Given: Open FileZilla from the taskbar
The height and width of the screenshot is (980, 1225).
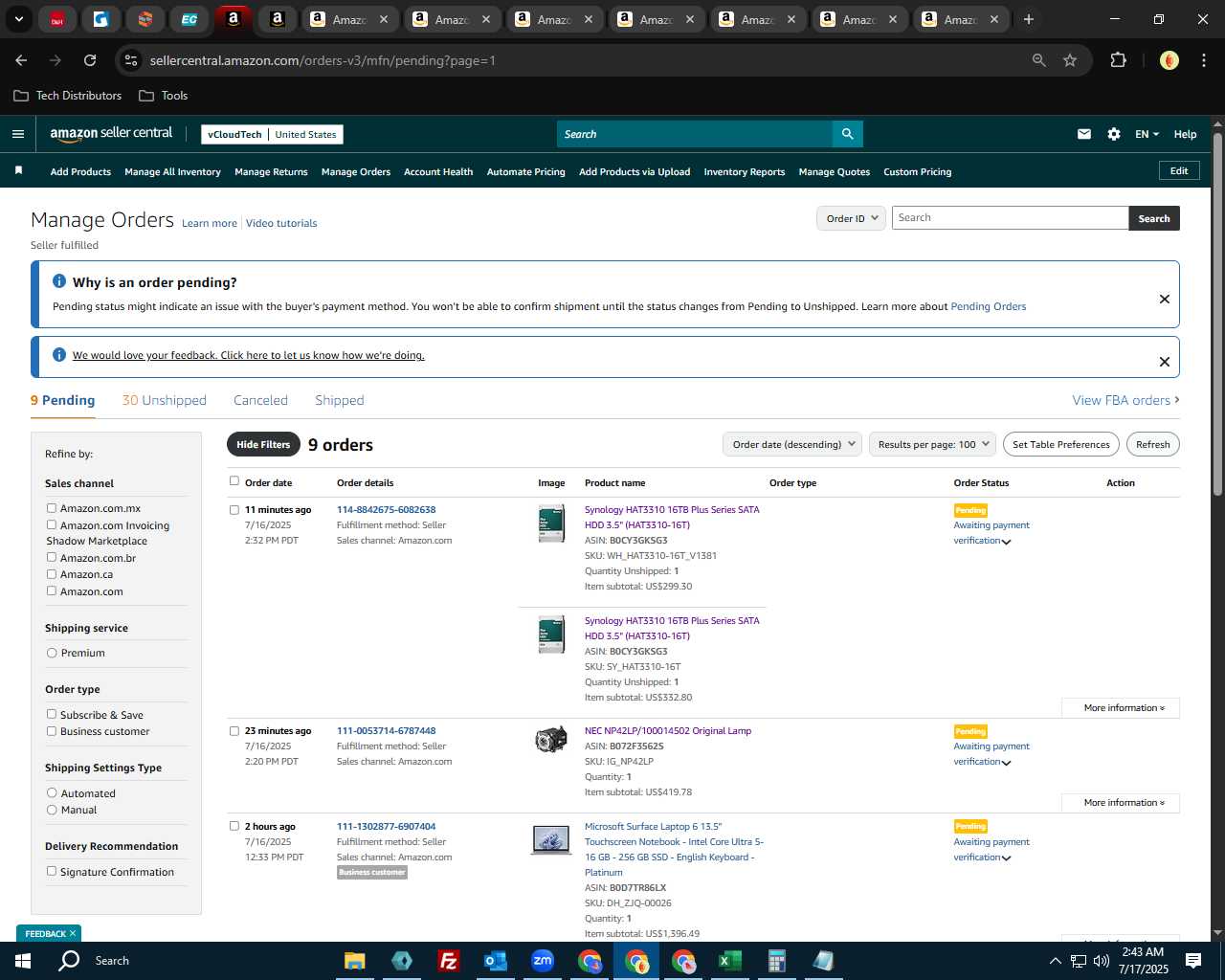Looking at the screenshot, I should (x=448, y=961).
